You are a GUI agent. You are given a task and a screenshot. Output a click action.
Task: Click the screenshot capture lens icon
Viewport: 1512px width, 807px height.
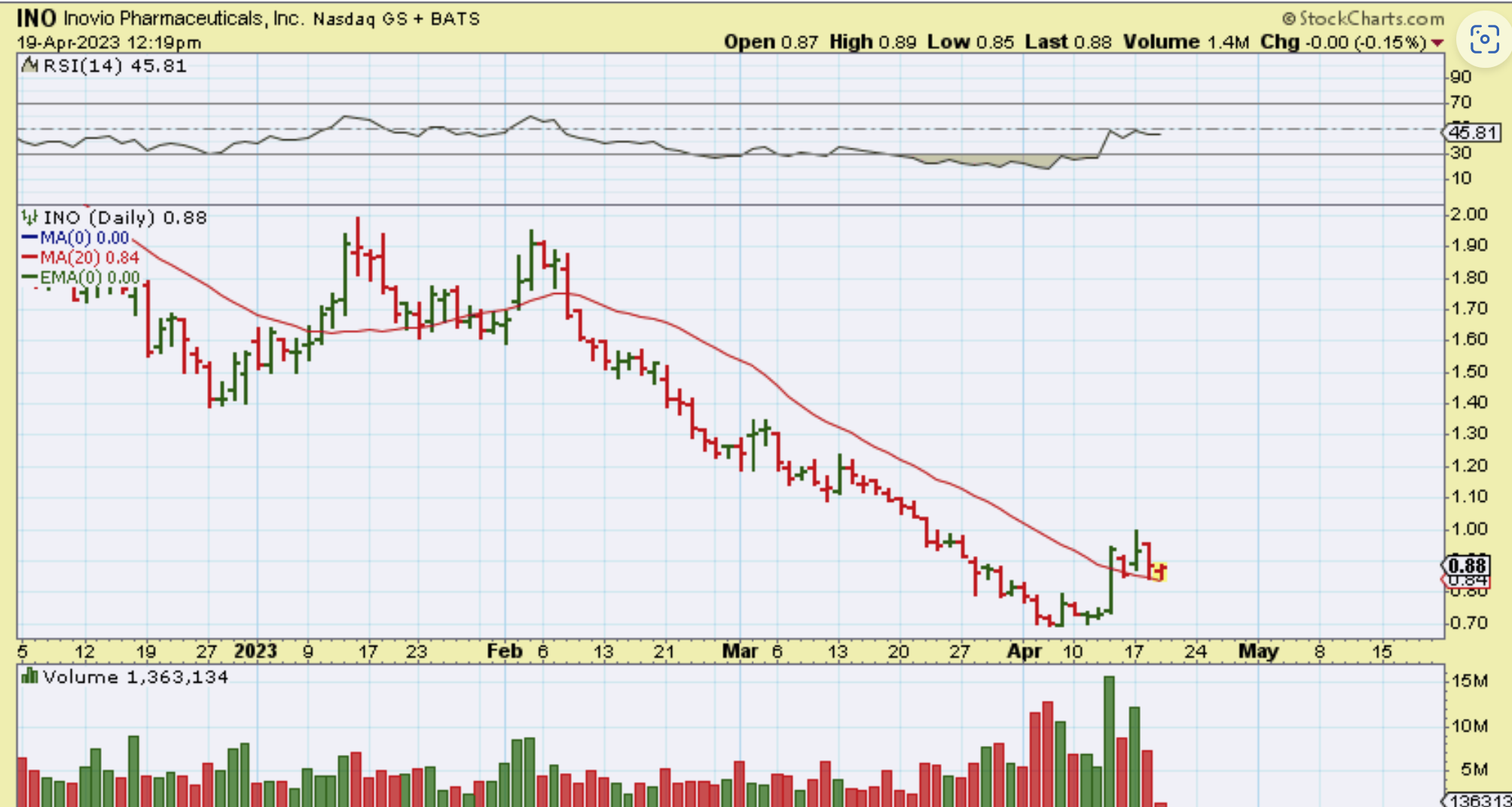click(x=1483, y=39)
